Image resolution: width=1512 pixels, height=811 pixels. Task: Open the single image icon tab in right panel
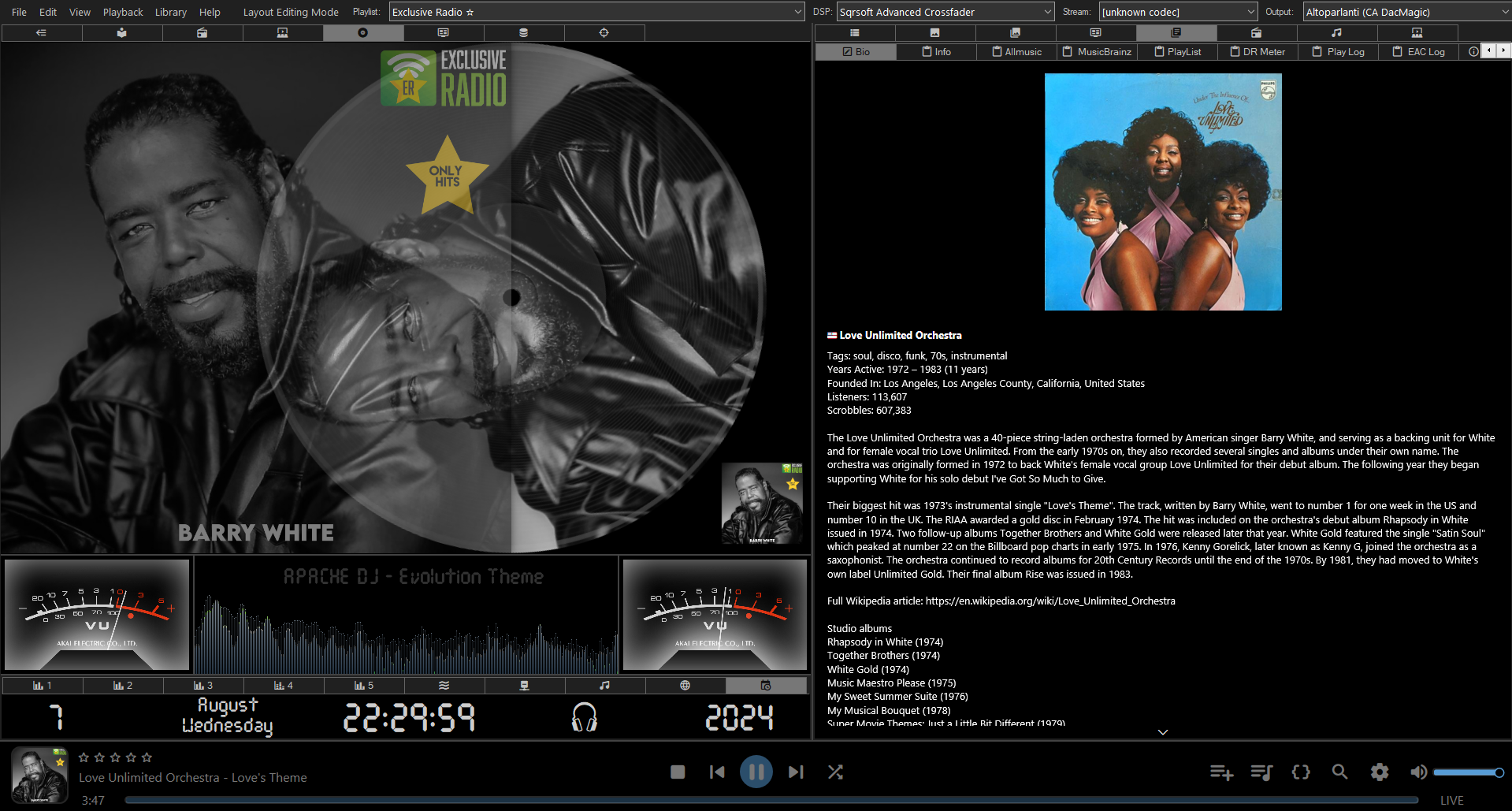934,33
